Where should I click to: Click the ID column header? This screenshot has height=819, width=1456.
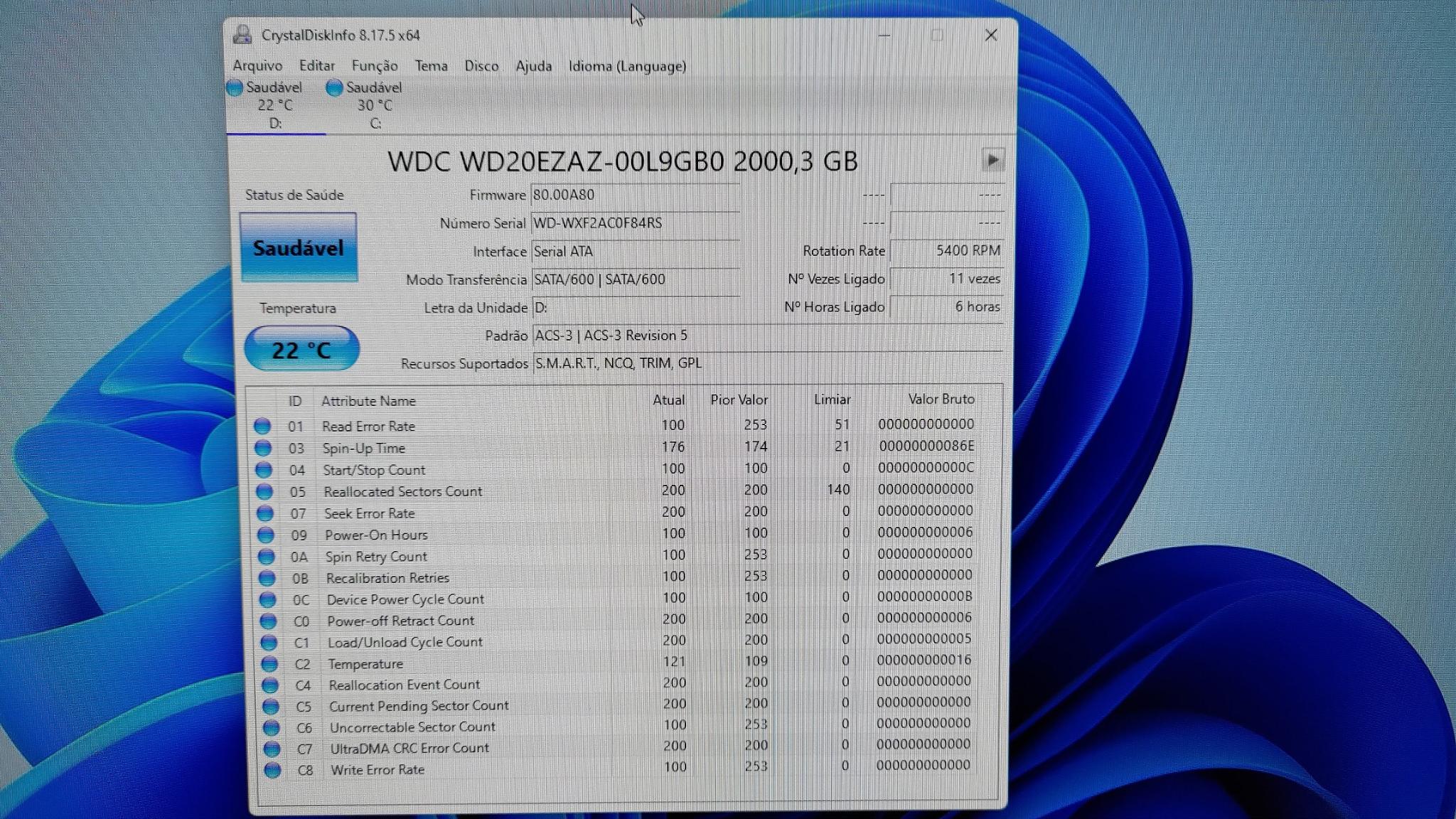click(x=295, y=401)
